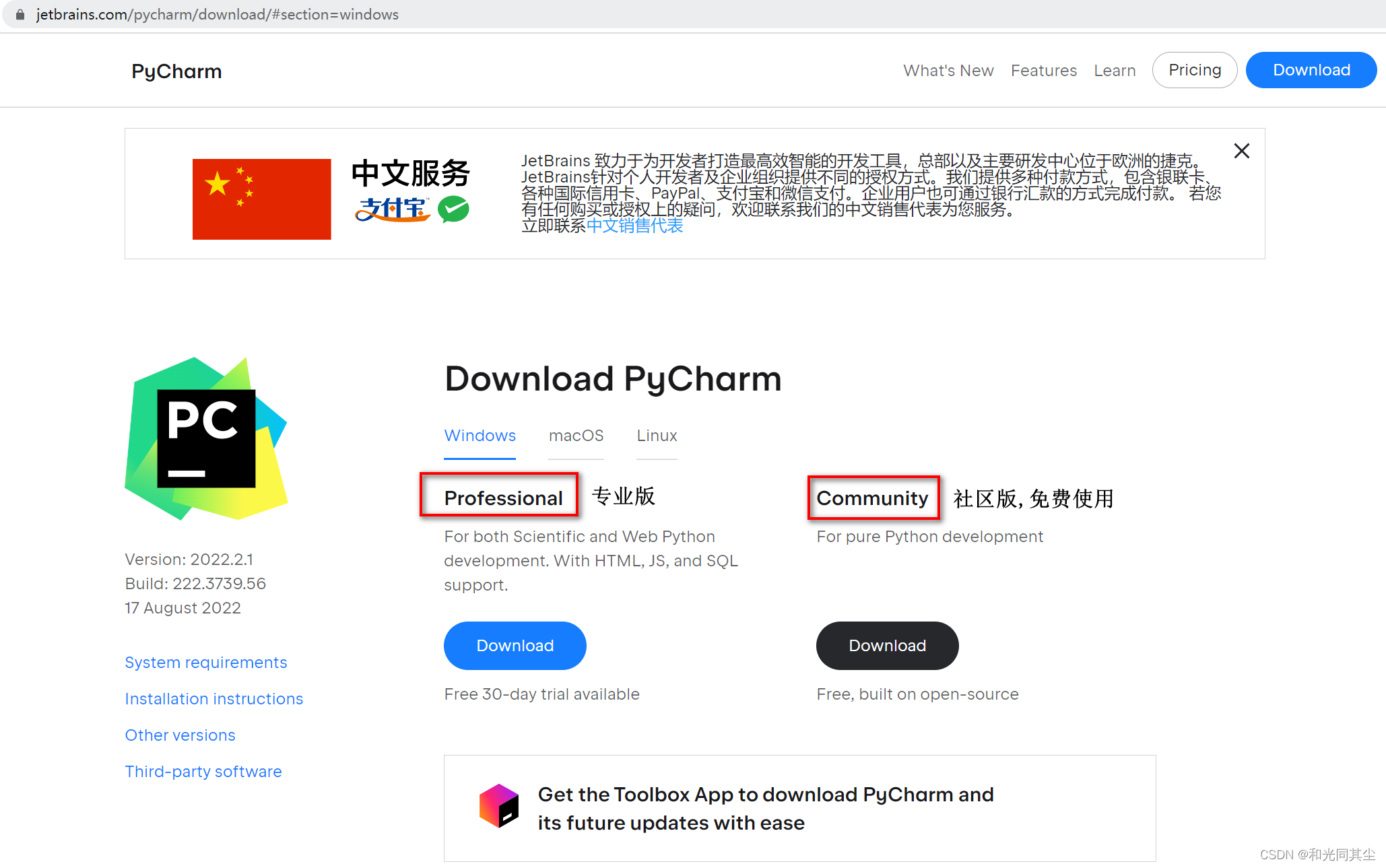Click the jetbrains.com URL in the address bar
The width and height of the screenshot is (1386, 868).
click(217, 14)
